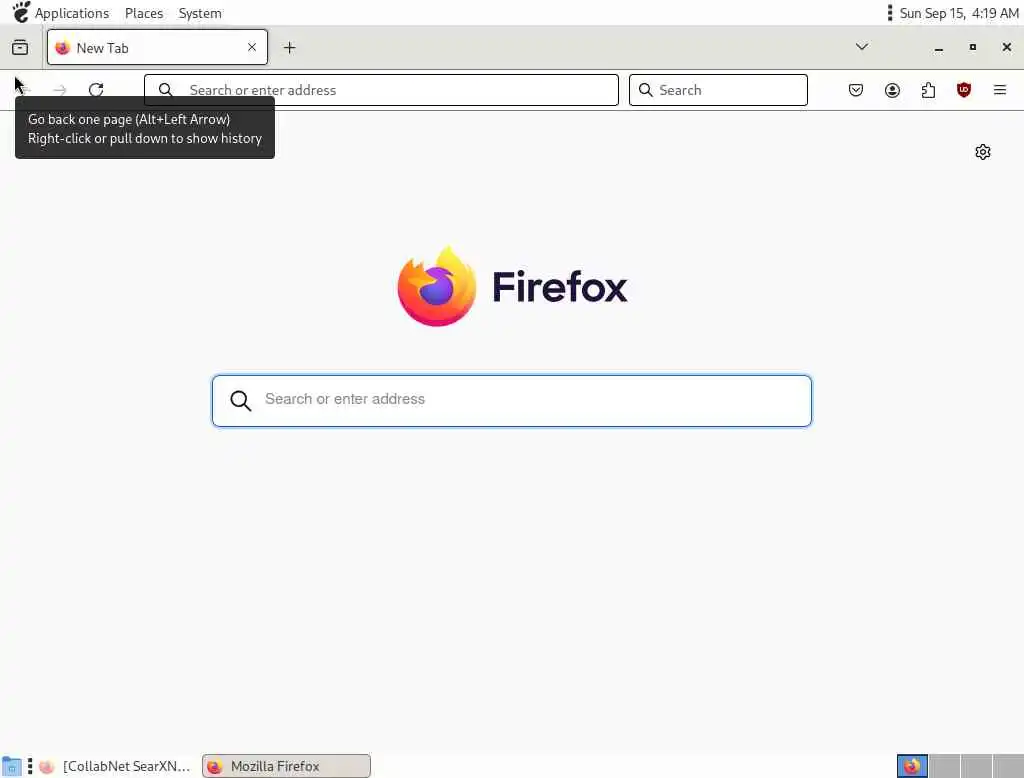1024x778 pixels.
Task: Expand the list all tabs chevron
Action: 862,47
